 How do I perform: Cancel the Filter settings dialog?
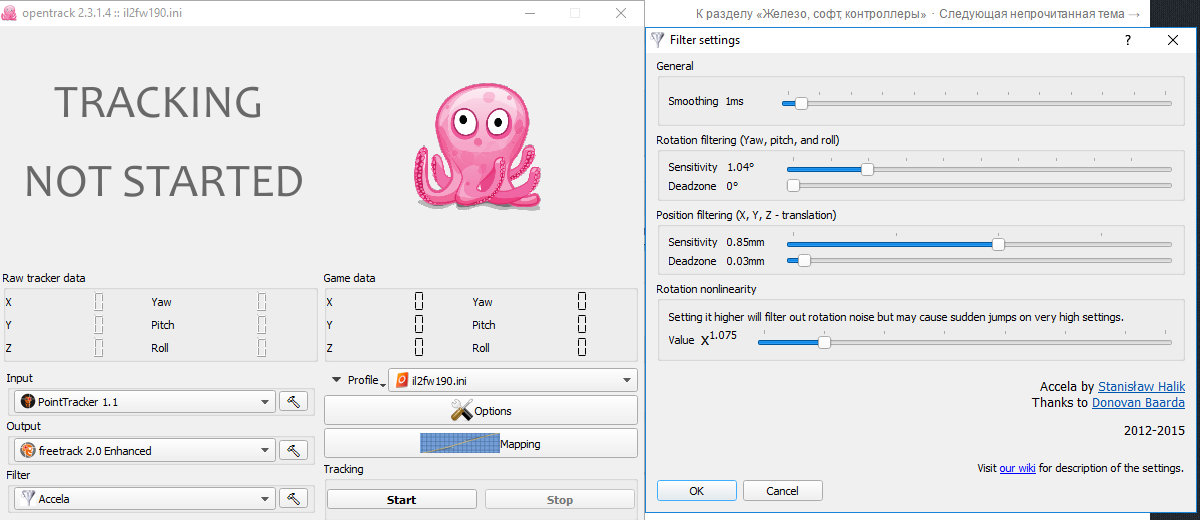click(x=783, y=491)
